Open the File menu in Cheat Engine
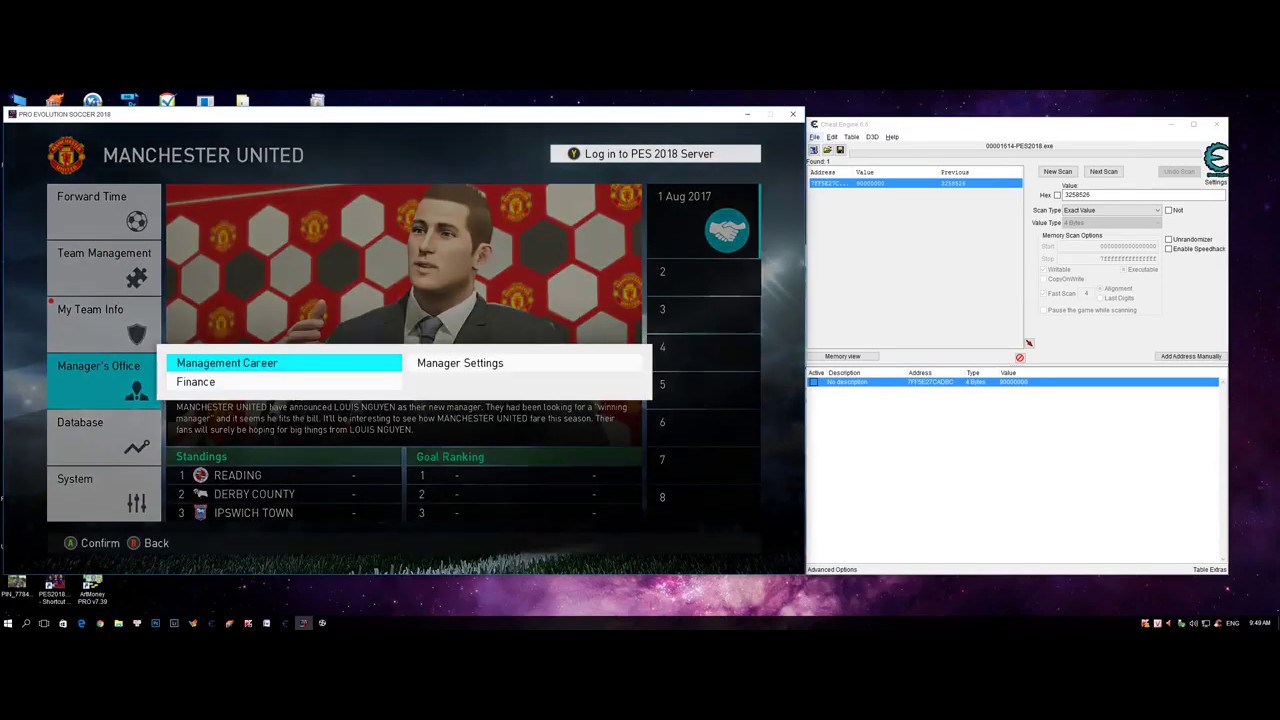 click(814, 137)
